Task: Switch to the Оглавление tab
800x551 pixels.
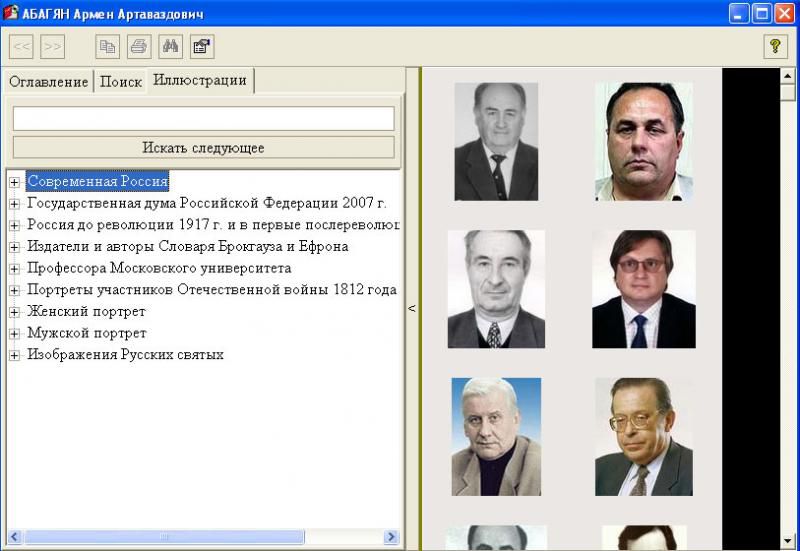Action: click(x=48, y=82)
